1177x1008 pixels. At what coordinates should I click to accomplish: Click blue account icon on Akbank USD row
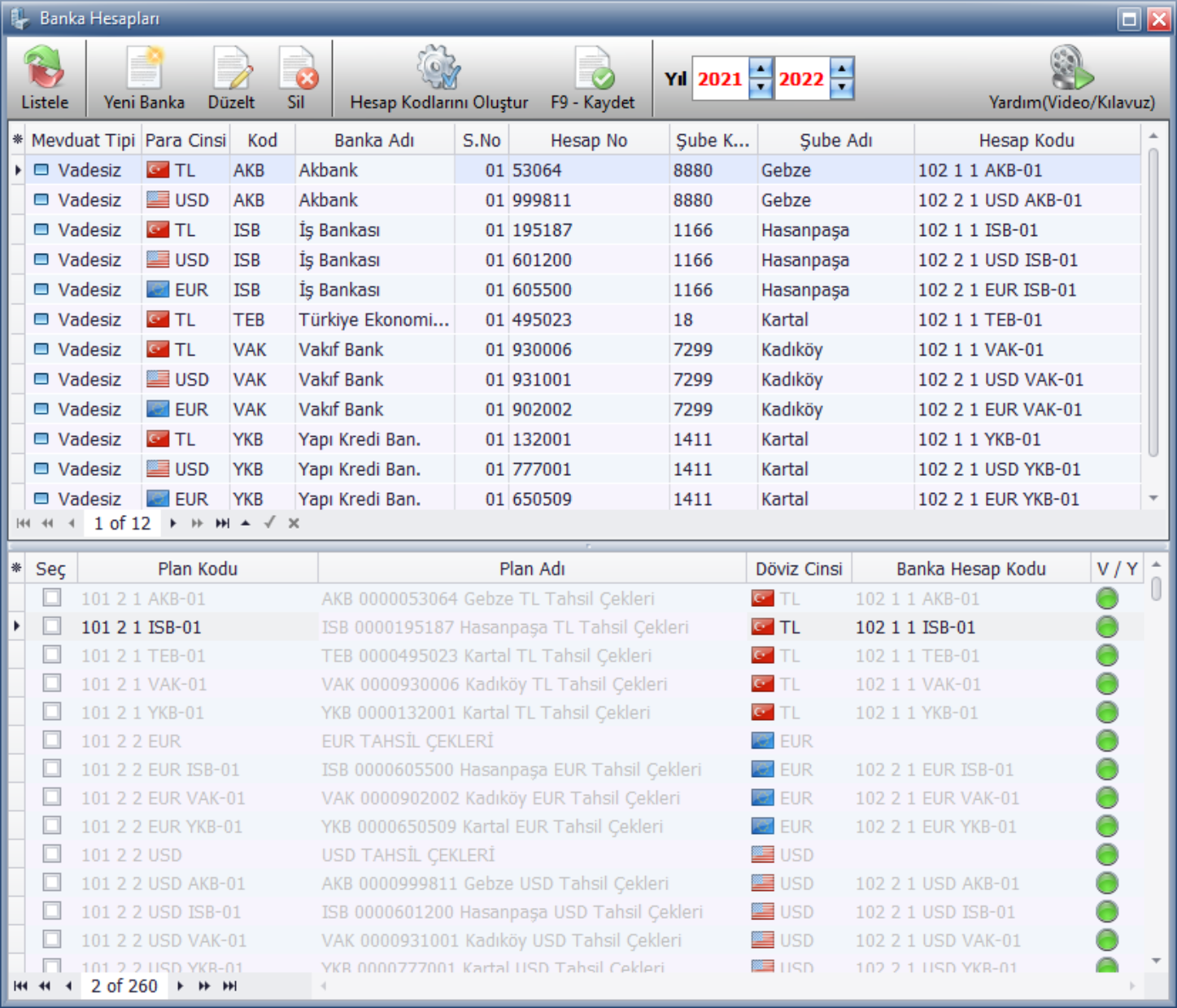pyautogui.click(x=41, y=199)
